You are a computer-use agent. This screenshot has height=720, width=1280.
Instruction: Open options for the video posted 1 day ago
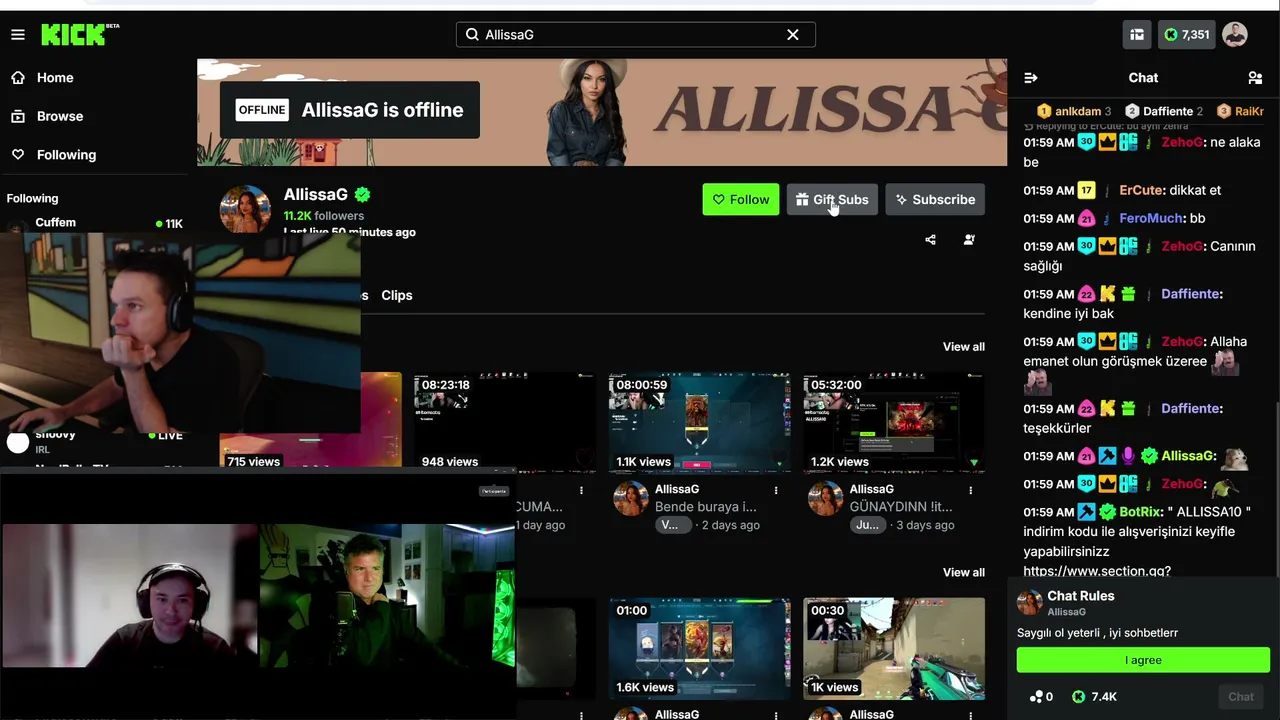point(581,490)
